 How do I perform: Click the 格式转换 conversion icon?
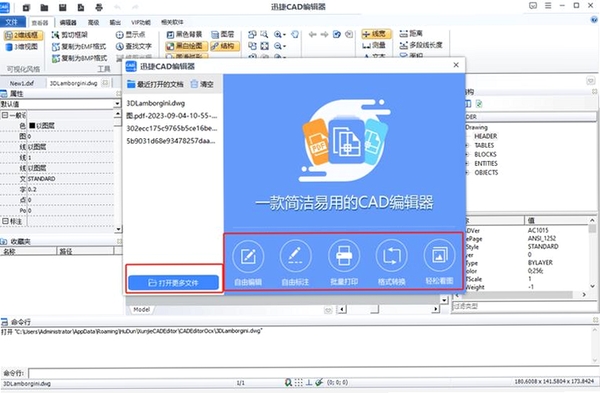click(x=391, y=256)
